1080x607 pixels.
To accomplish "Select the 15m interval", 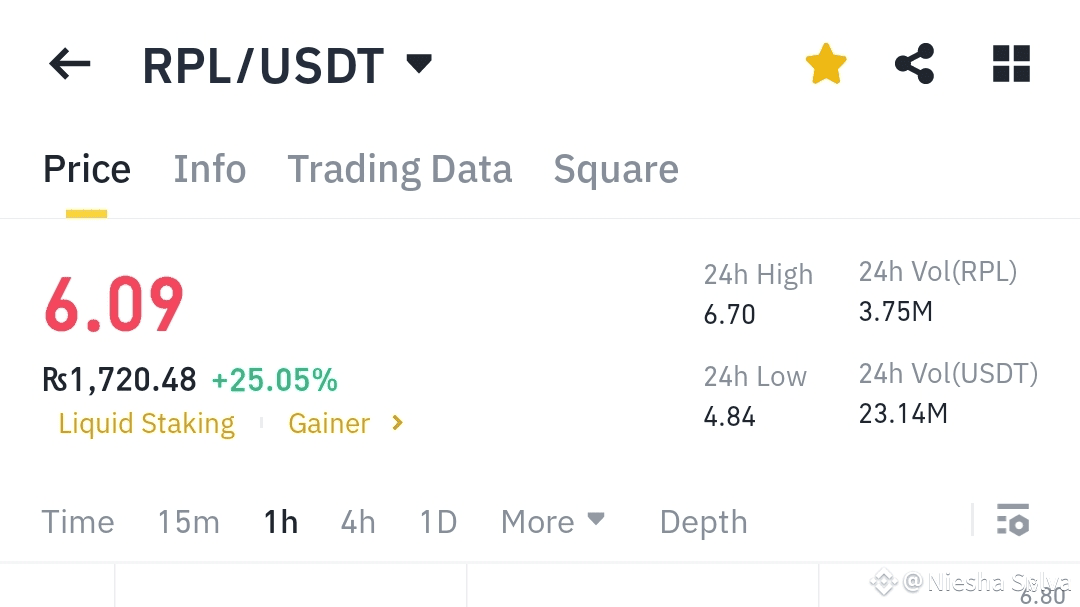I will [x=188, y=522].
